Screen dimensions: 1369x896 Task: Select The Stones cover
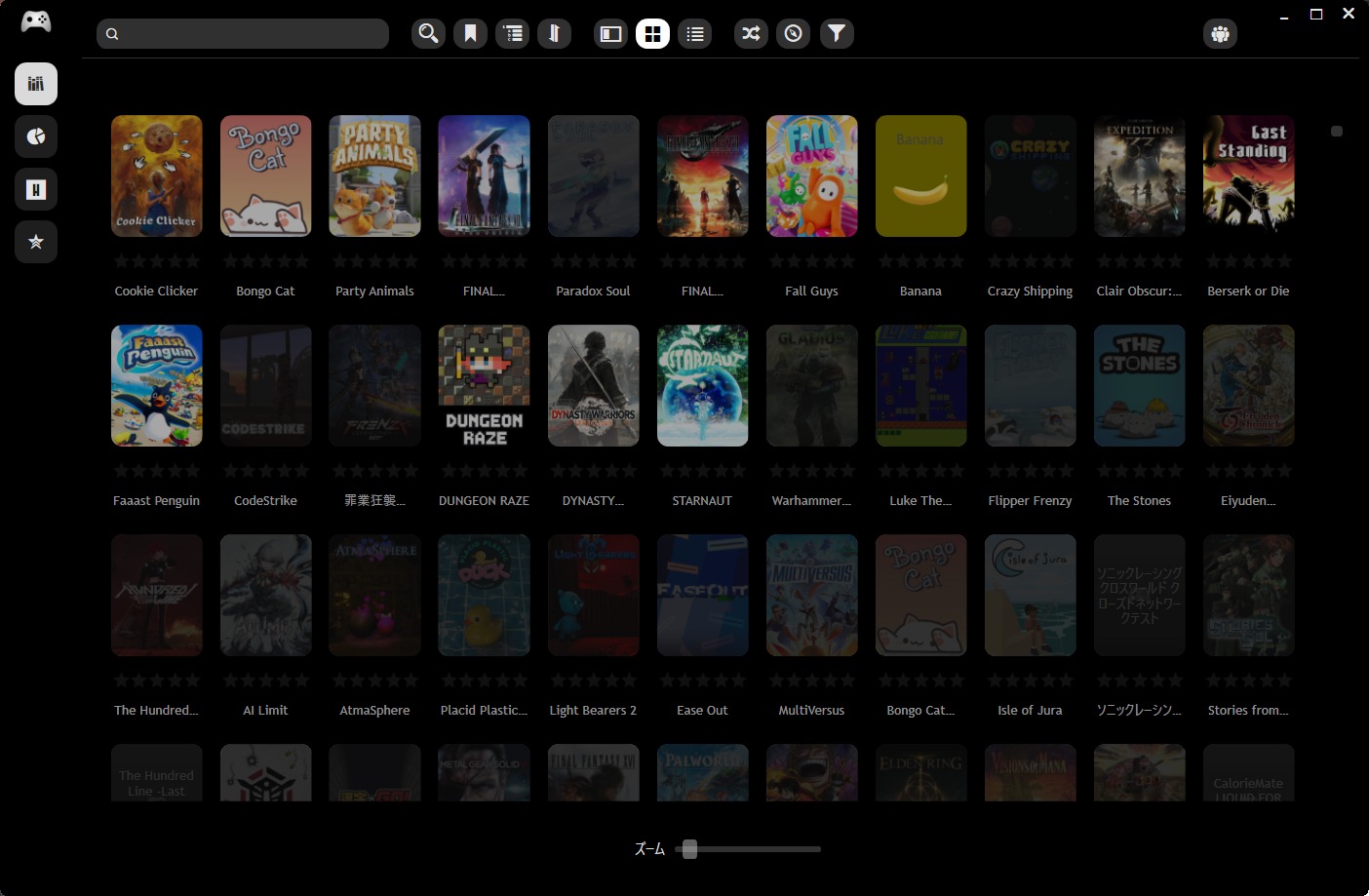click(x=1139, y=386)
